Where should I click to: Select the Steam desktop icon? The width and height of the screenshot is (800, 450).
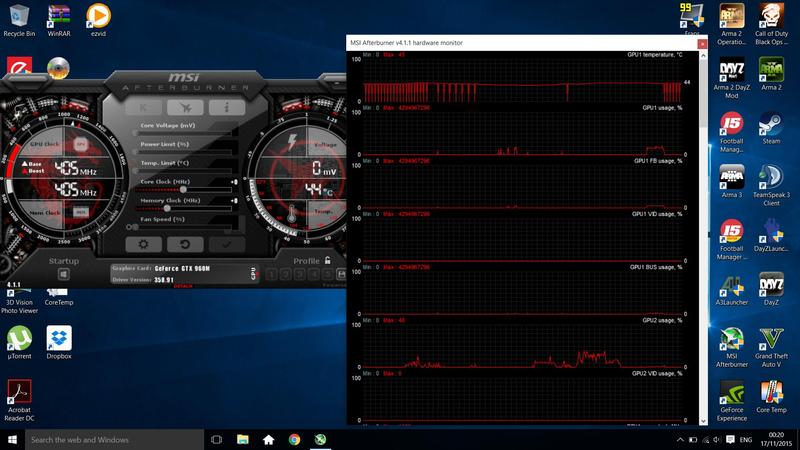point(771,128)
